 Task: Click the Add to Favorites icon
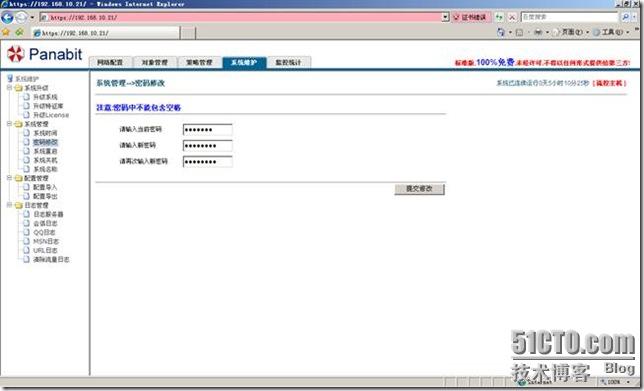(x=19, y=32)
